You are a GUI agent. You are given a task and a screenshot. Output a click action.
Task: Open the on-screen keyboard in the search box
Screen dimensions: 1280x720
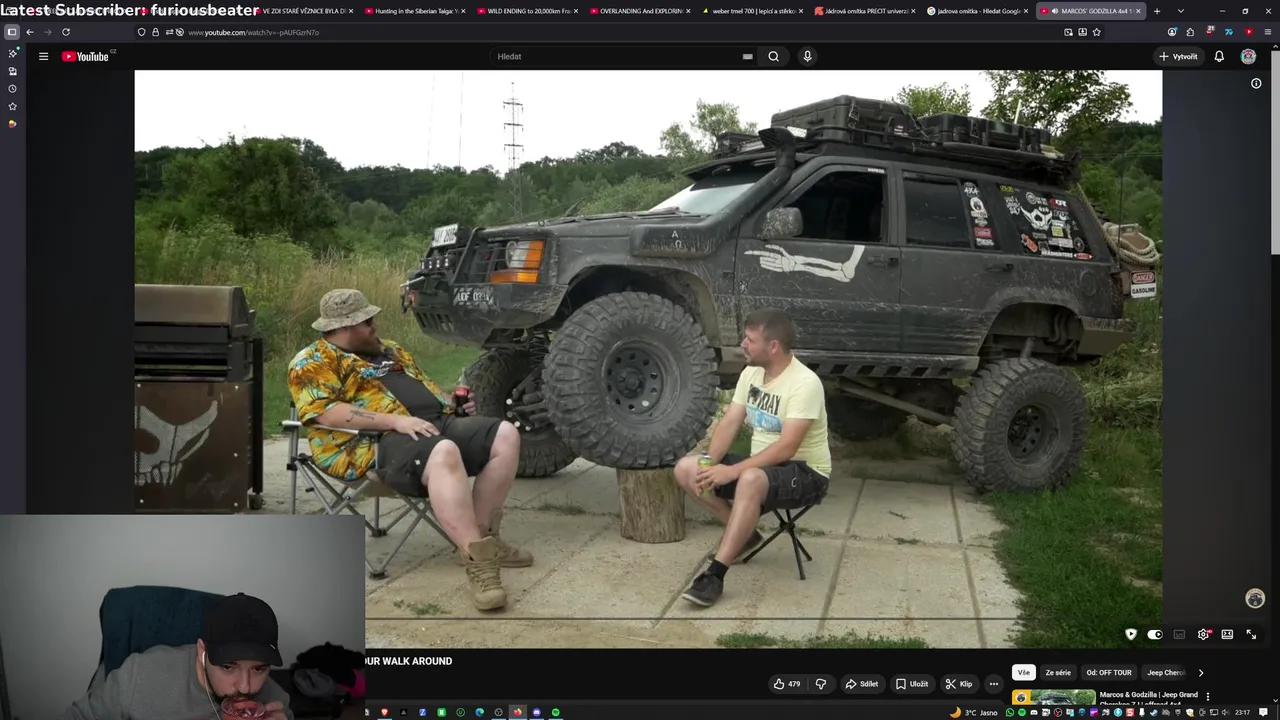click(x=747, y=56)
